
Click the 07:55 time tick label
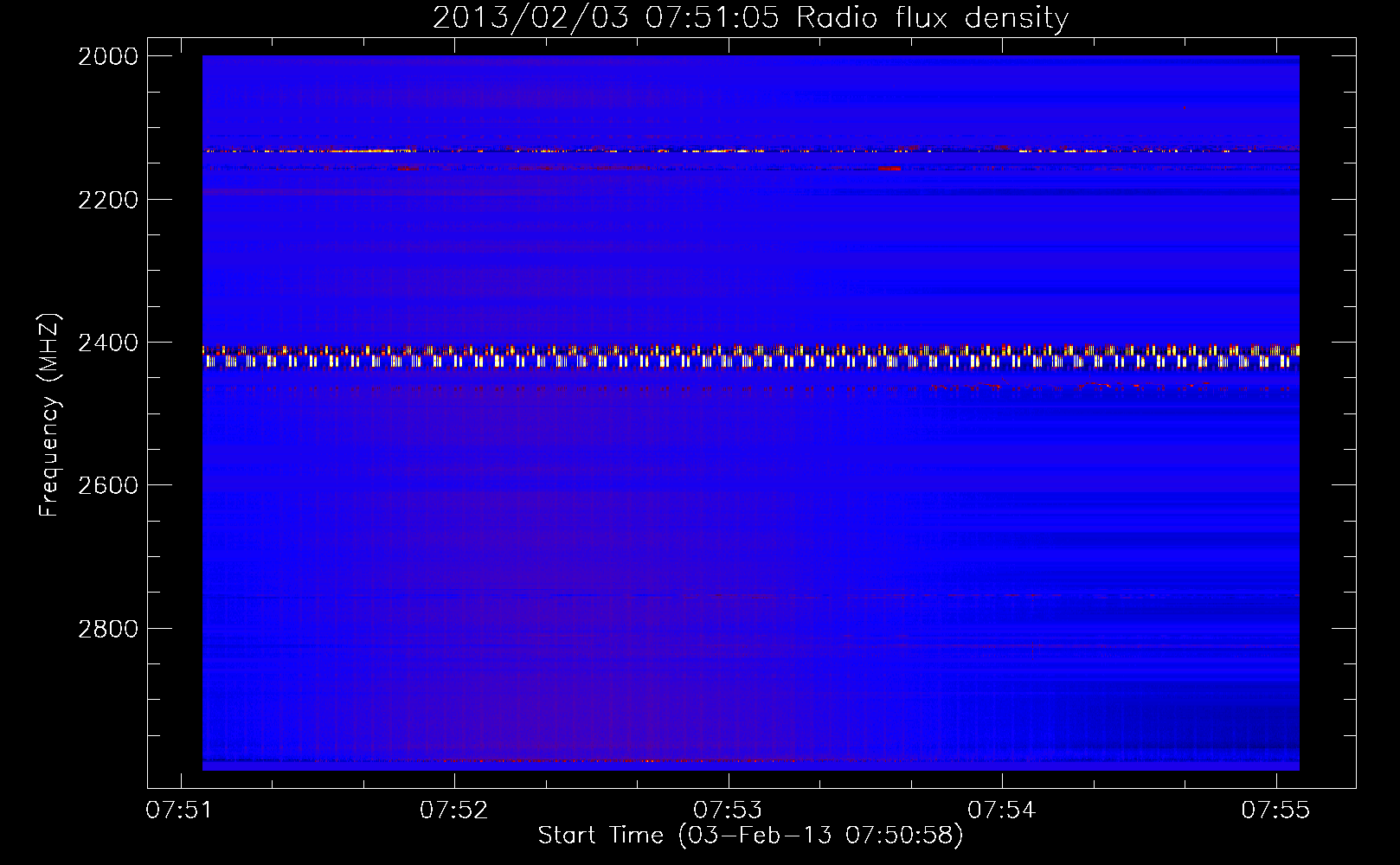[x=1276, y=810]
